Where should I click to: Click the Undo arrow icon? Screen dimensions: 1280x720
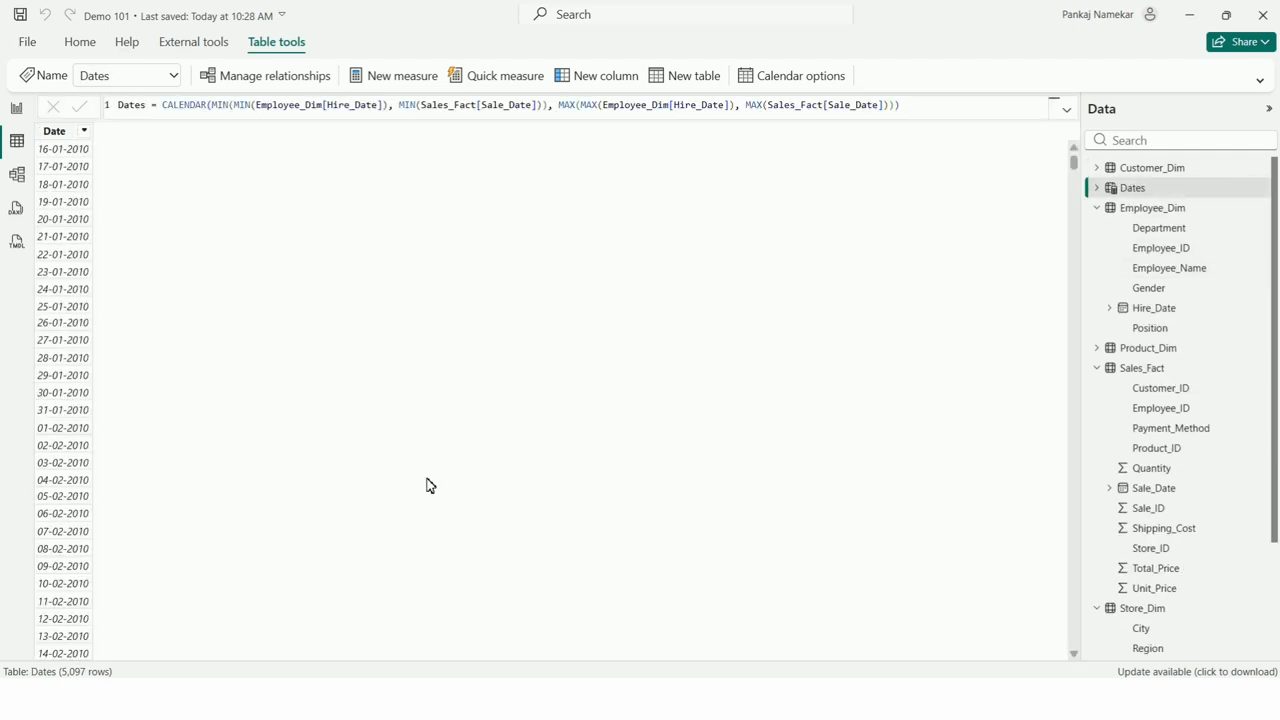(45, 15)
